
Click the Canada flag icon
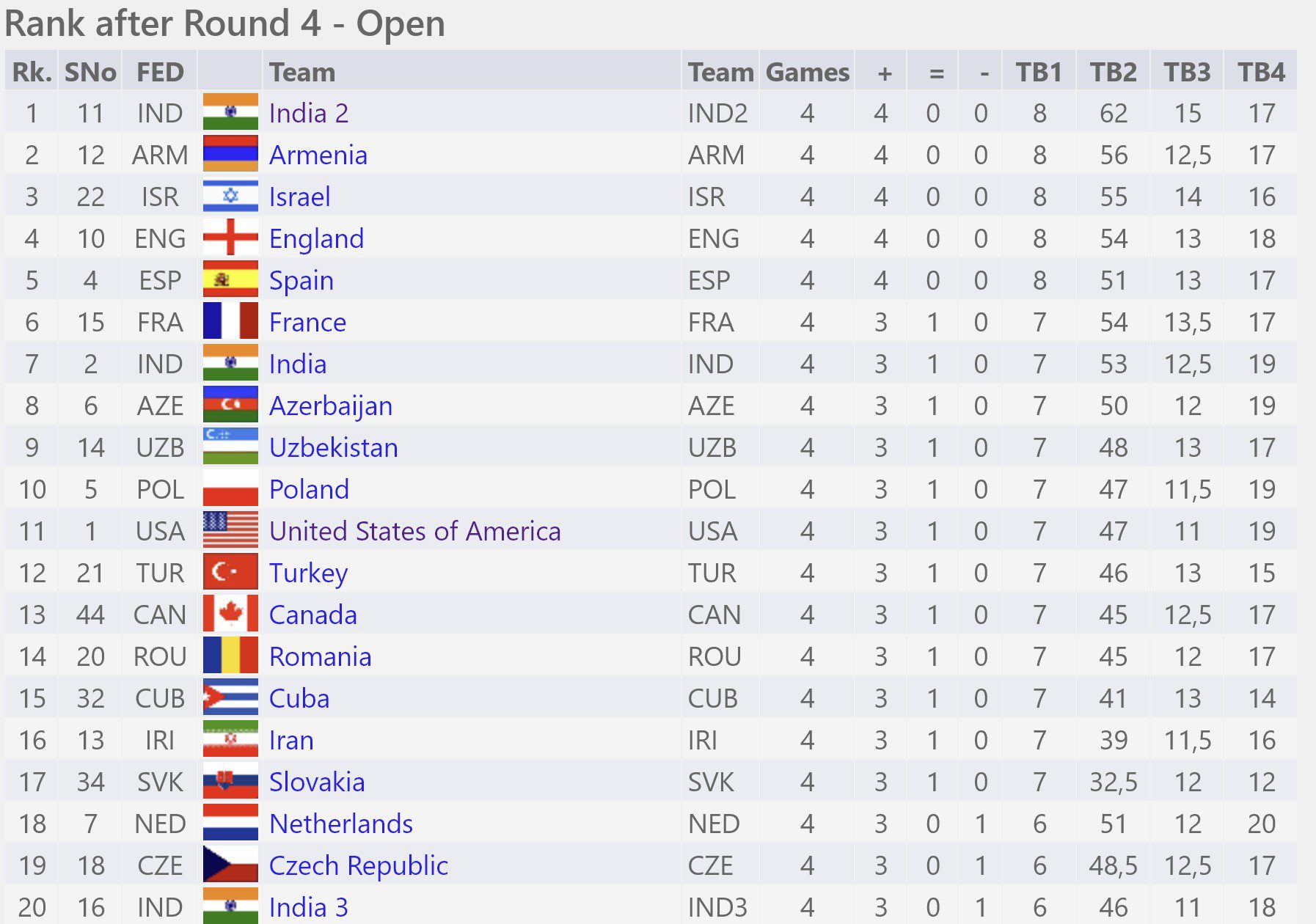230,614
